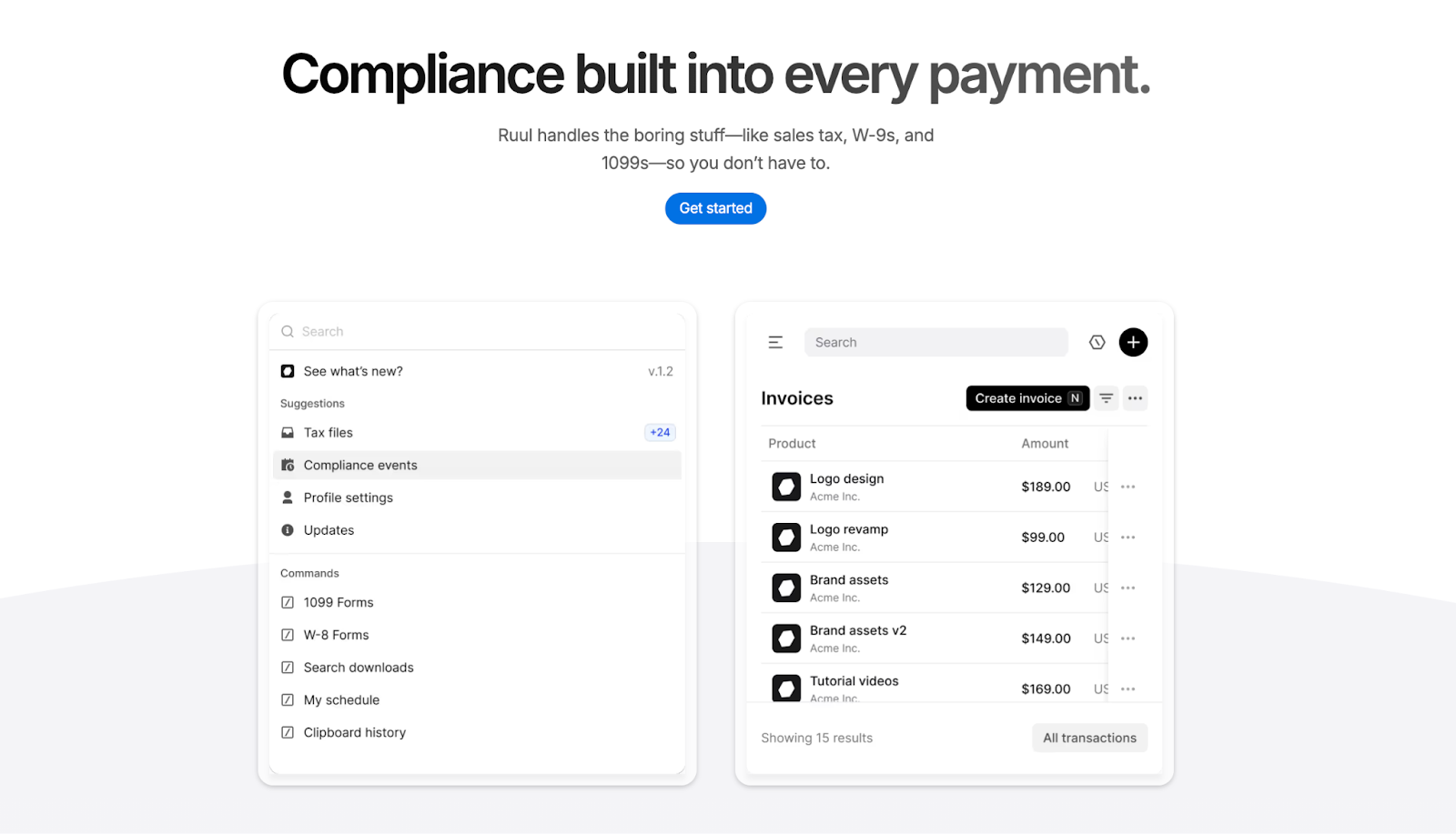Open Profile settings
The height and width of the screenshot is (834, 1456).
(x=477, y=497)
